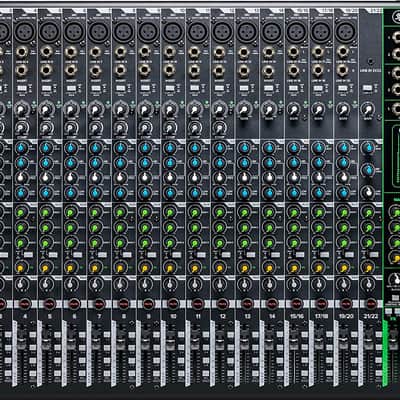The height and width of the screenshot is (400, 400).
Task: Click the channel 19/20 fader cap
Action: [x=343, y=338]
